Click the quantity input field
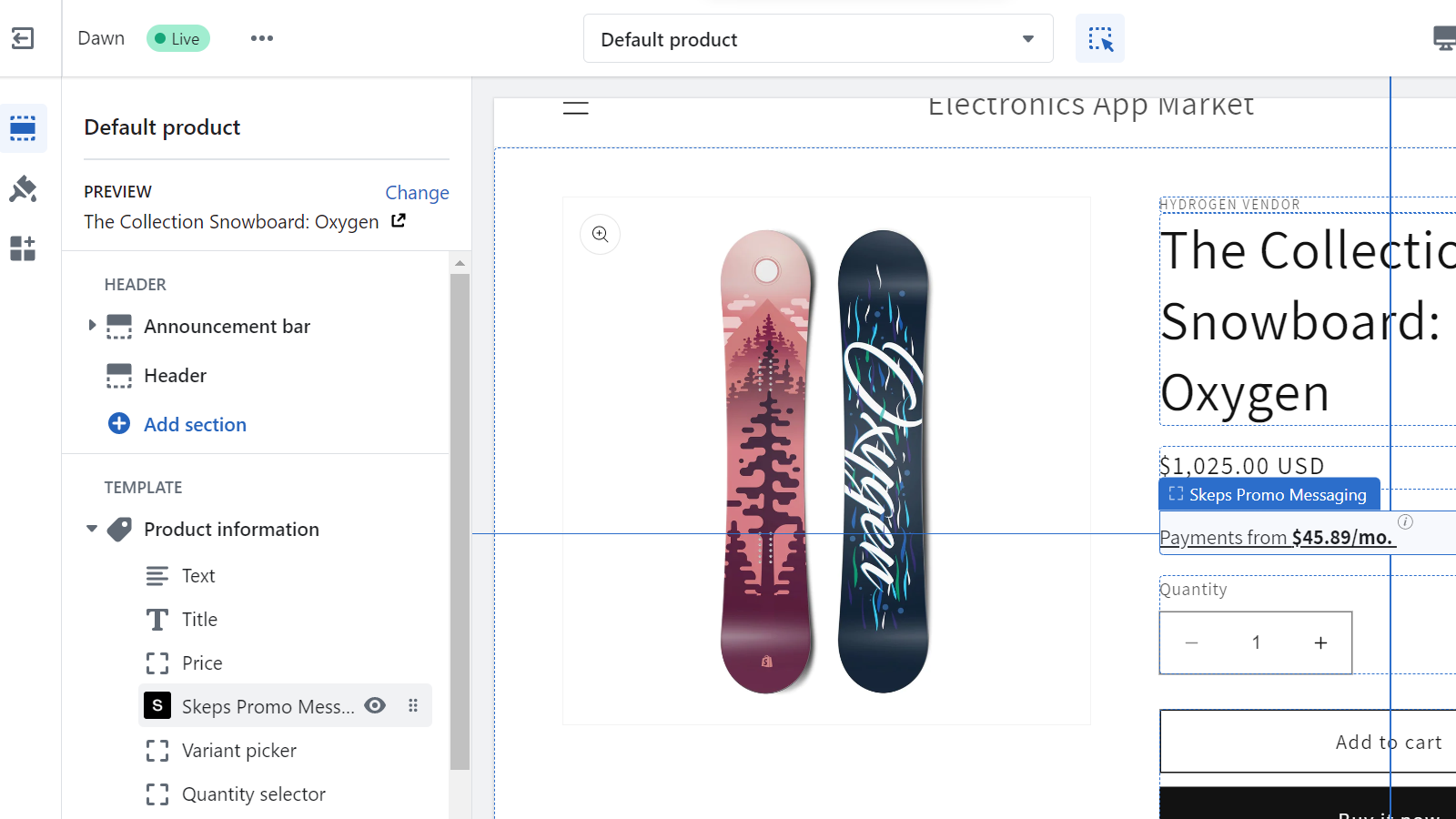Viewport: 1456px width, 819px height. pos(1256,642)
